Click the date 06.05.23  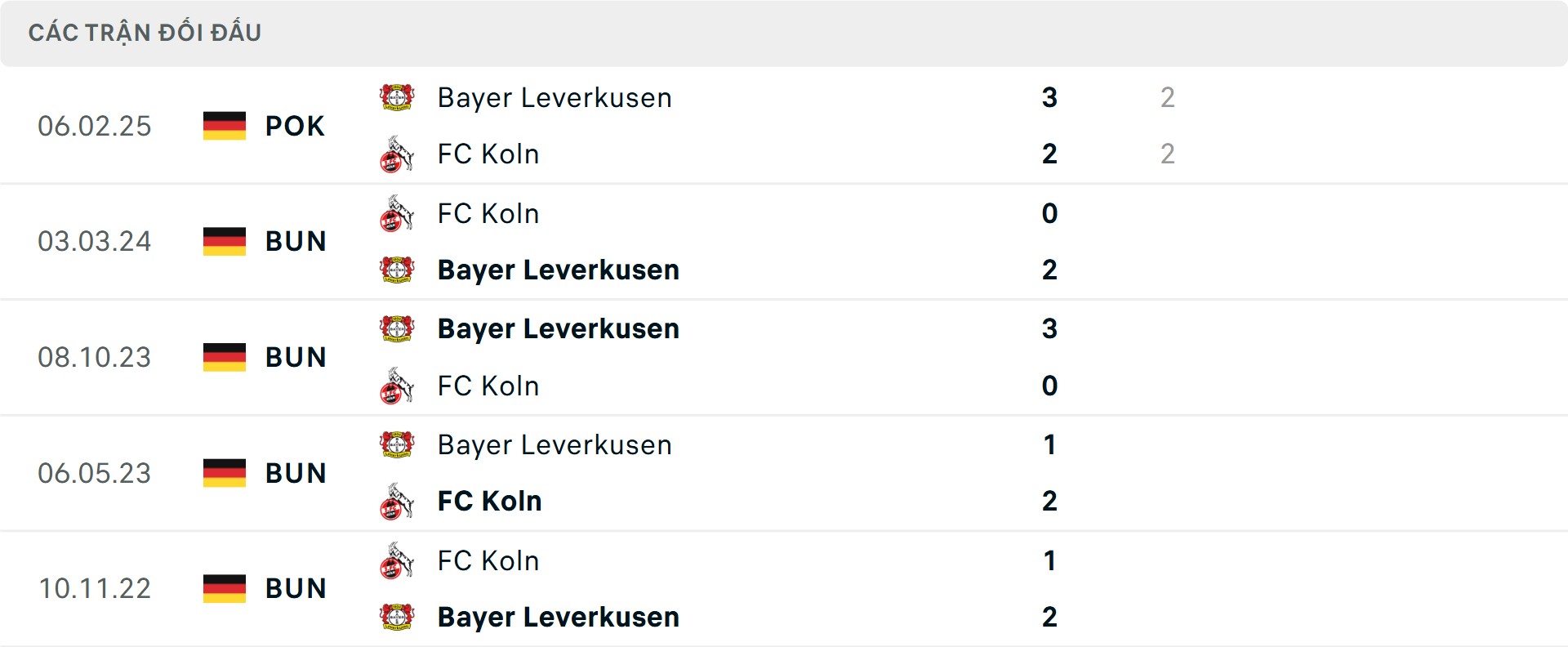coord(95,473)
